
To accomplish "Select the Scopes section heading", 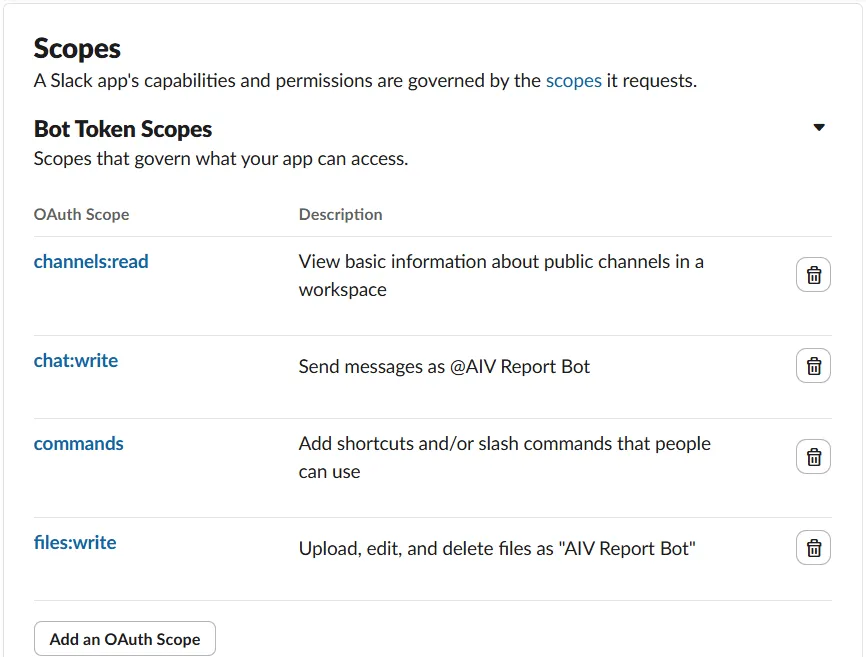I will tap(77, 47).
